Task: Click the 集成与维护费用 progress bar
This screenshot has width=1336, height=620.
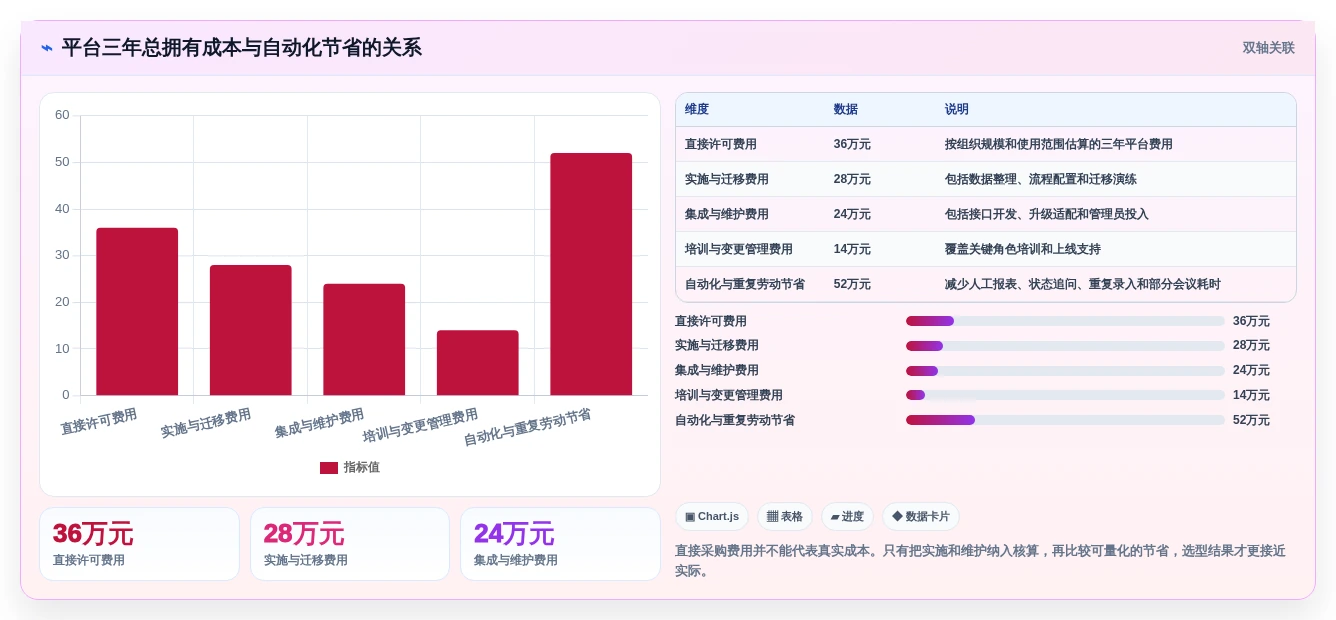Action: click(1065, 371)
